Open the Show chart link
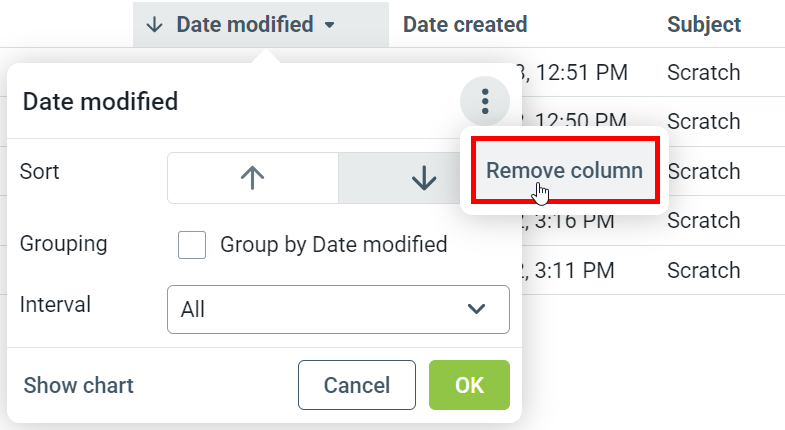The height and width of the screenshot is (430, 785). click(x=78, y=385)
